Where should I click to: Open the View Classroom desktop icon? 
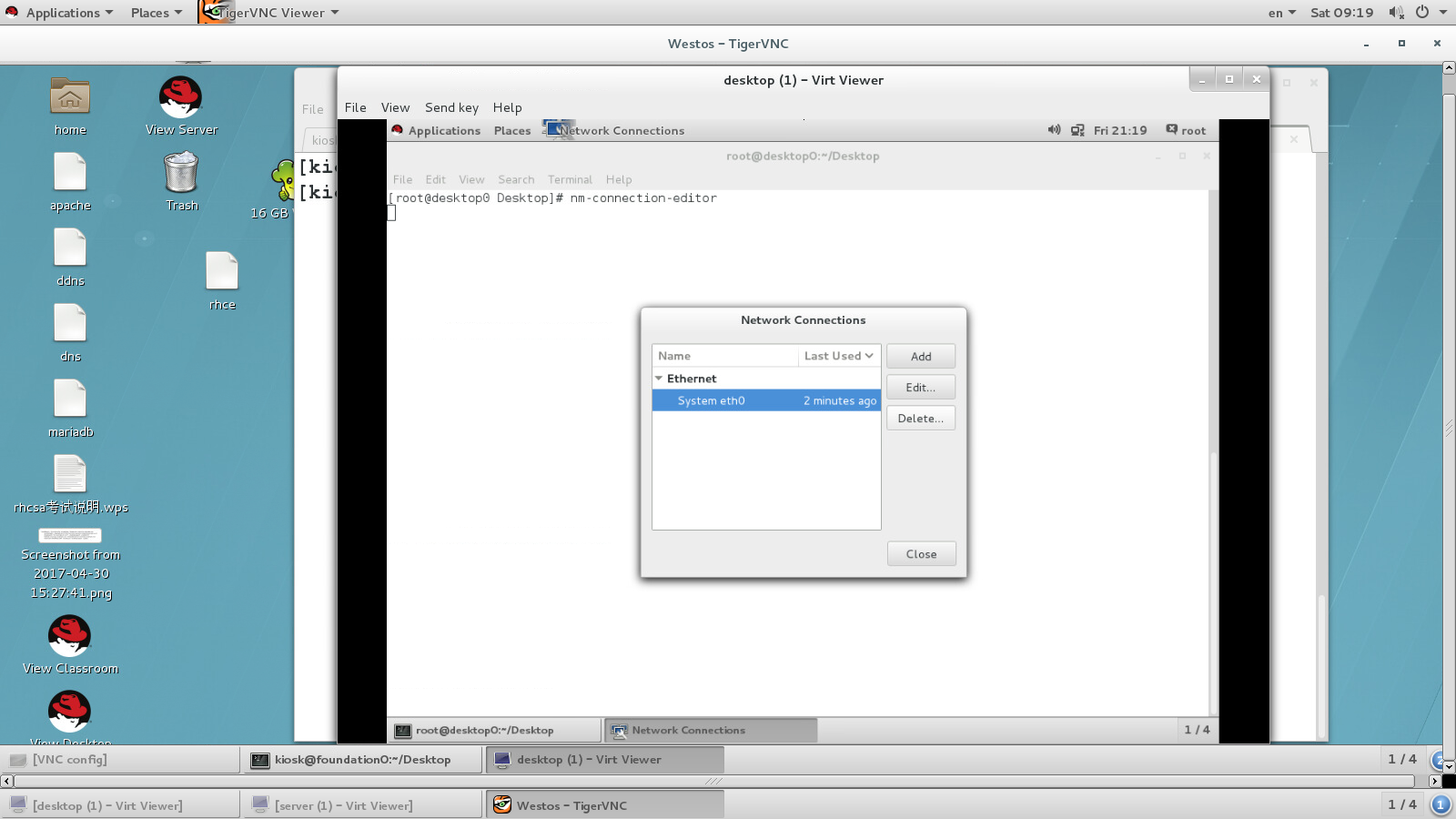point(70,635)
